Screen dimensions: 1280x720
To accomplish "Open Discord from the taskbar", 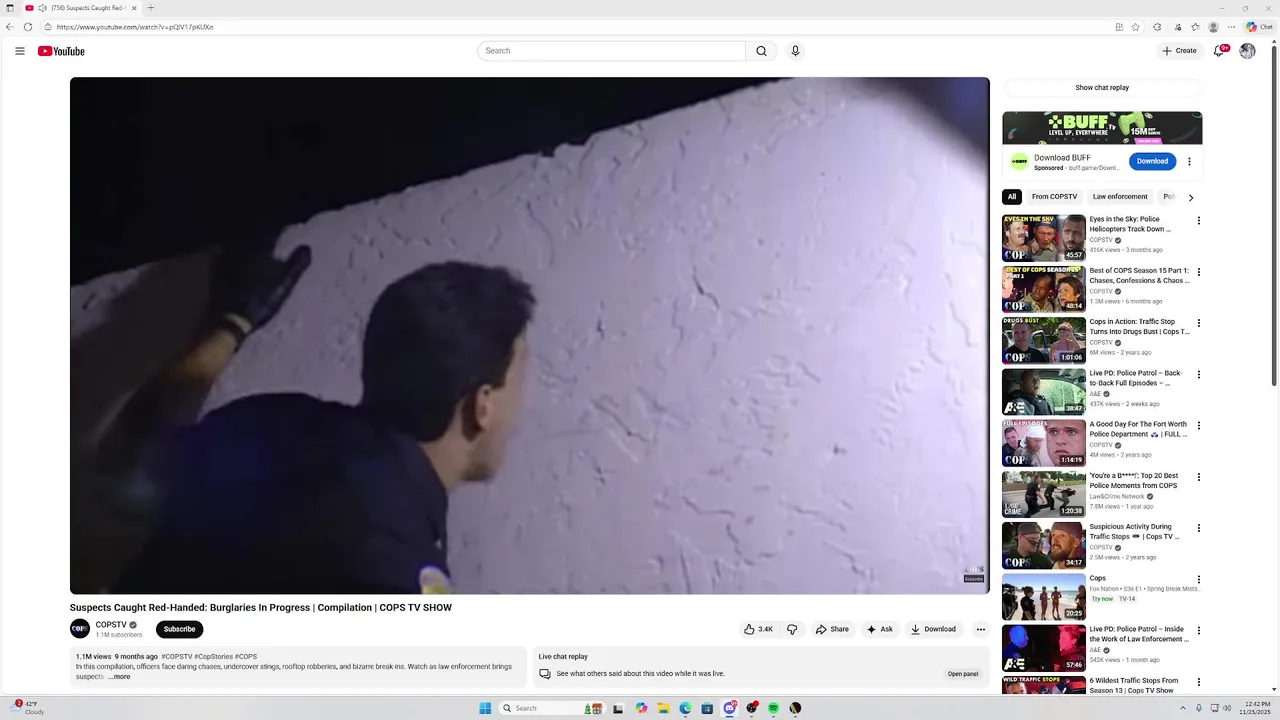I will [729, 708].
